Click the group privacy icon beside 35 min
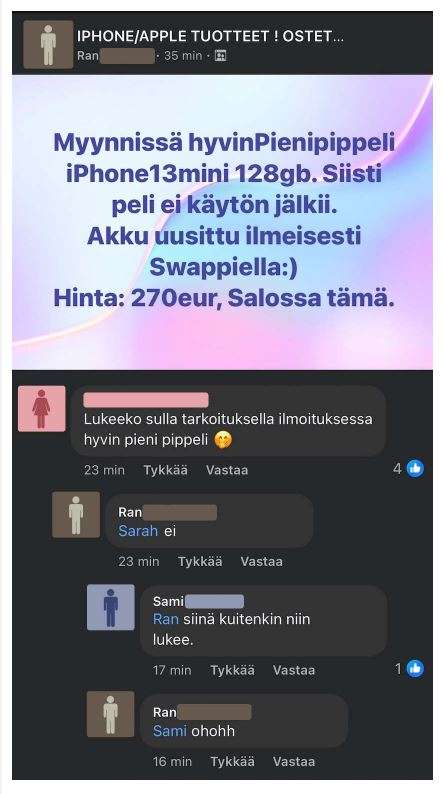 [220, 56]
